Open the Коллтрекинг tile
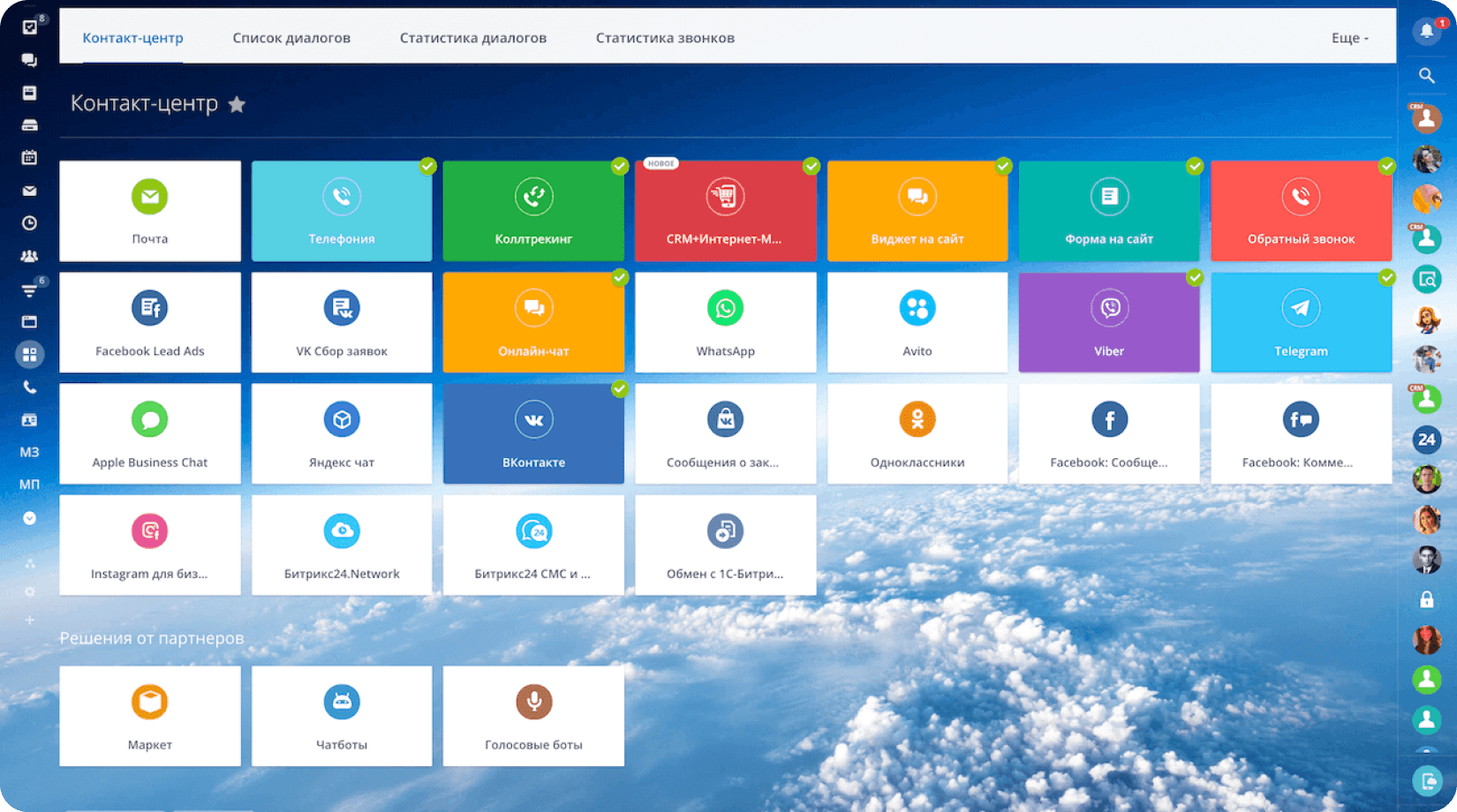The width and height of the screenshot is (1457, 812). pos(533,211)
